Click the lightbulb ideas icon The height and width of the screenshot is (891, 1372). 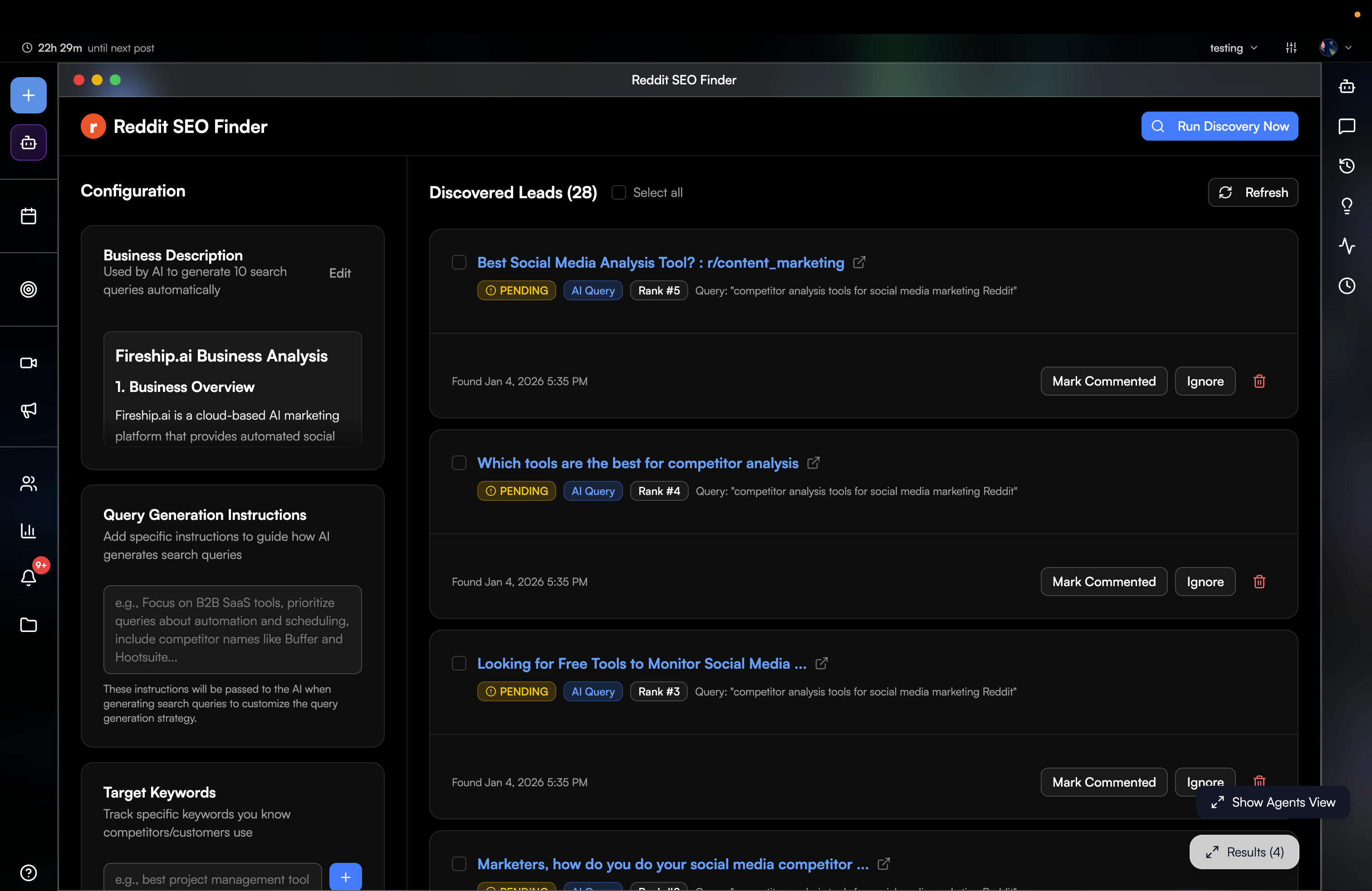tap(1347, 206)
